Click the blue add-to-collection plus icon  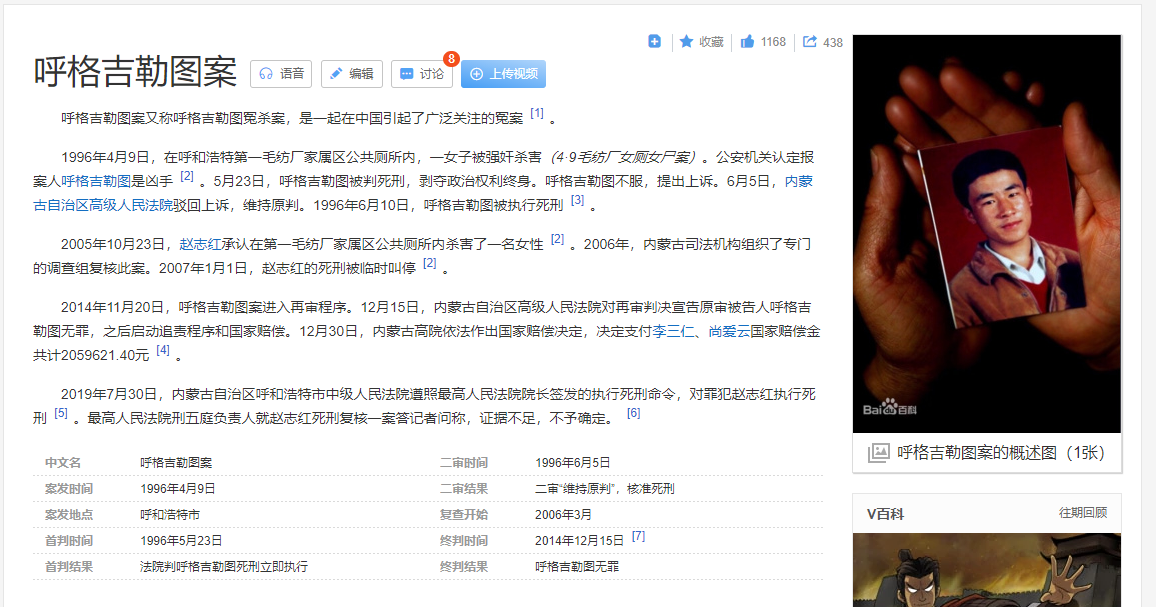(654, 40)
